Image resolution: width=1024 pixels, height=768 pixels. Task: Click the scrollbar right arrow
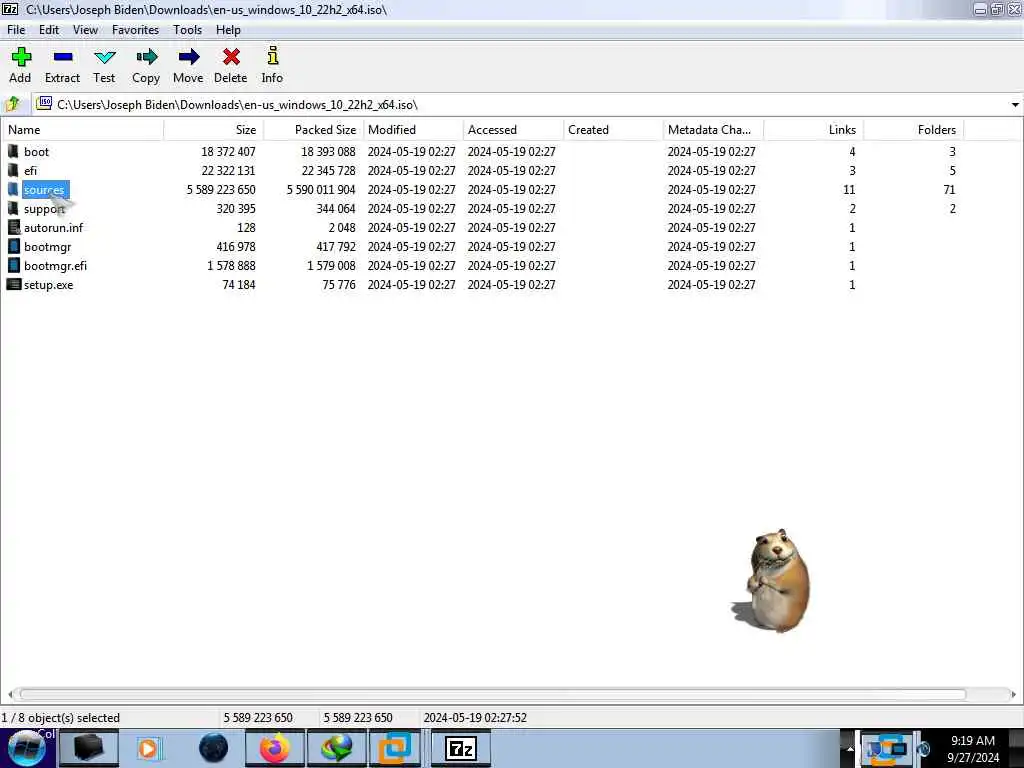pos(1013,694)
